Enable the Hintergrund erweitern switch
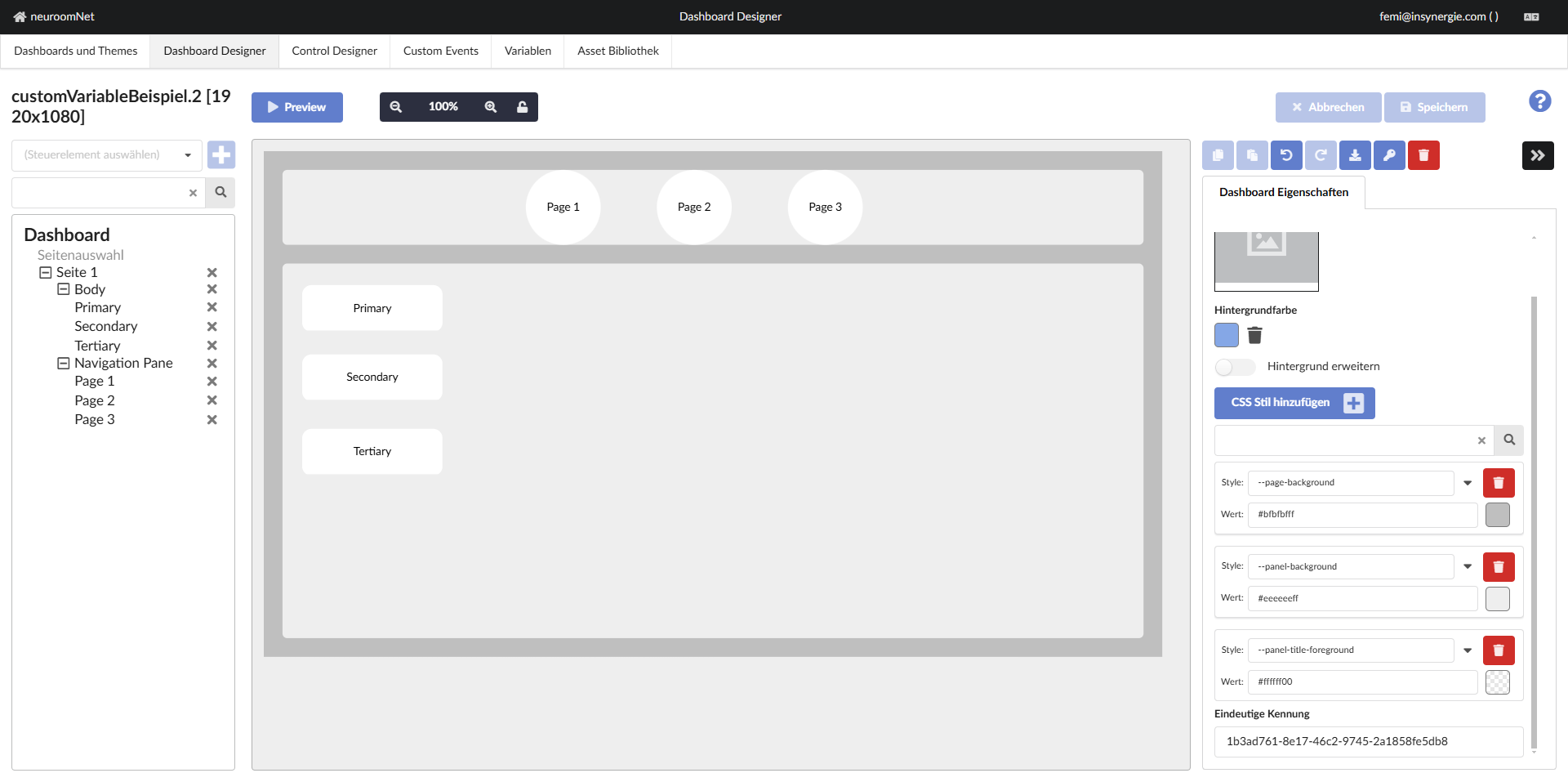The image size is (1568, 782). pyautogui.click(x=1234, y=367)
